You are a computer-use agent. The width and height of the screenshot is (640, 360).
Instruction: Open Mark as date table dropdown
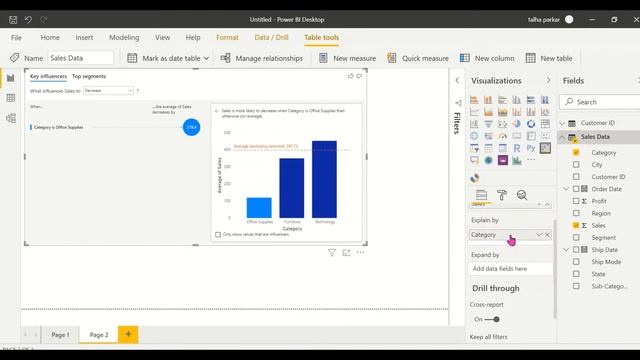click(x=207, y=58)
